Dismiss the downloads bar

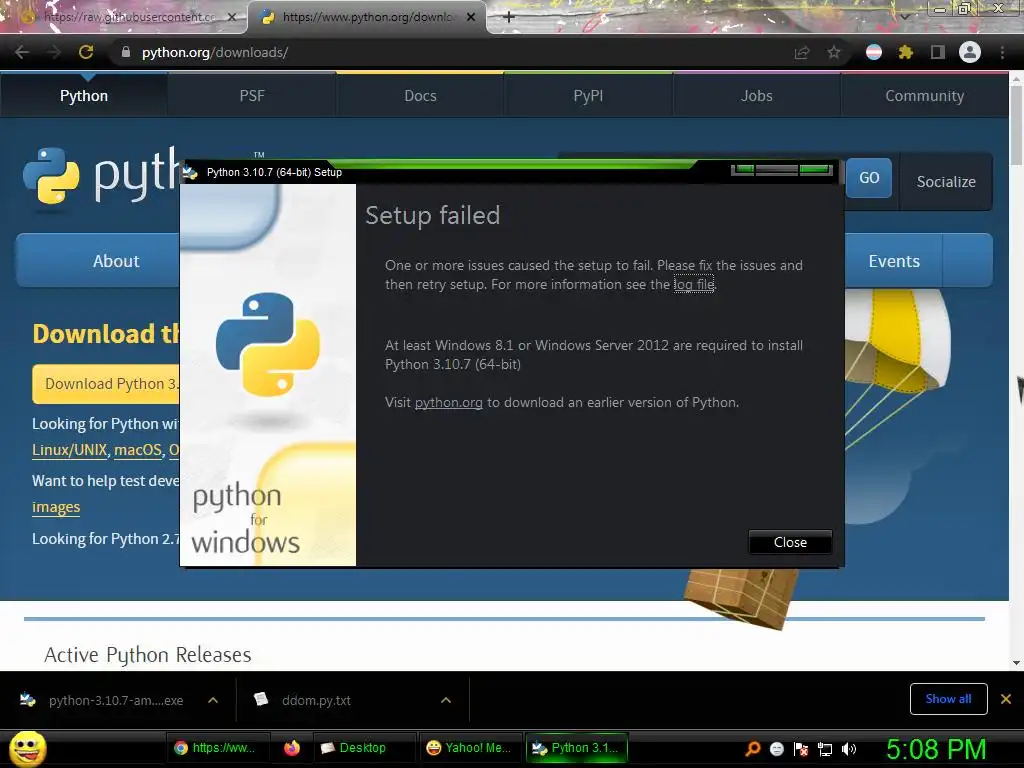(x=1006, y=699)
